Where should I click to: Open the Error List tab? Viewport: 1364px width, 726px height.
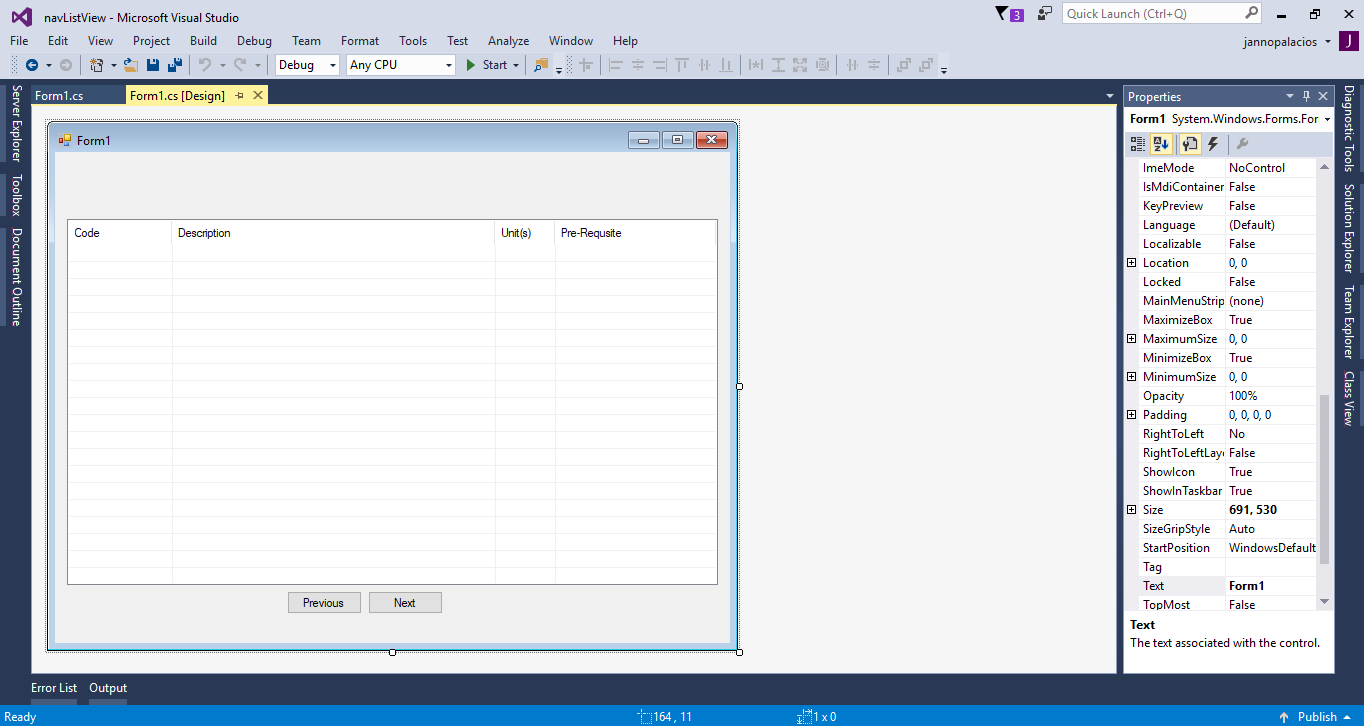point(54,688)
